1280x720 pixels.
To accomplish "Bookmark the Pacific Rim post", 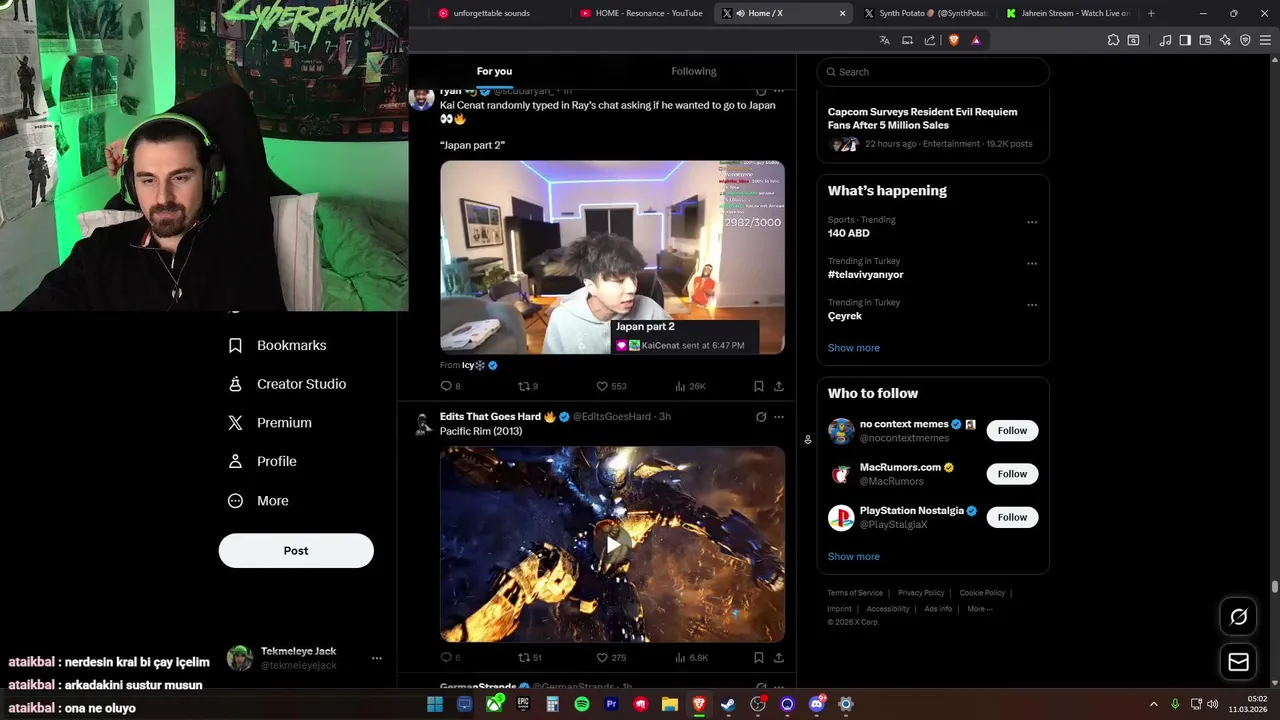I will click(x=759, y=658).
